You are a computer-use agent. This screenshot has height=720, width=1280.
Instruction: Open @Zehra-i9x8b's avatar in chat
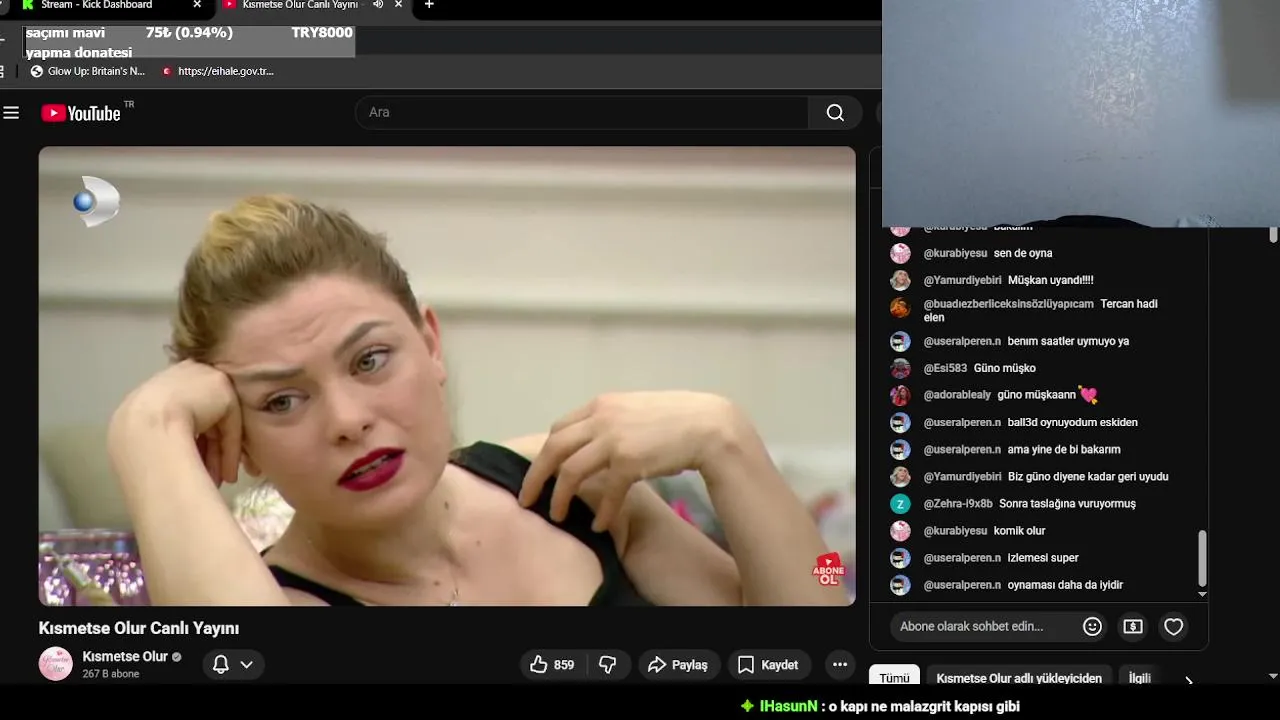tap(900, 504)
